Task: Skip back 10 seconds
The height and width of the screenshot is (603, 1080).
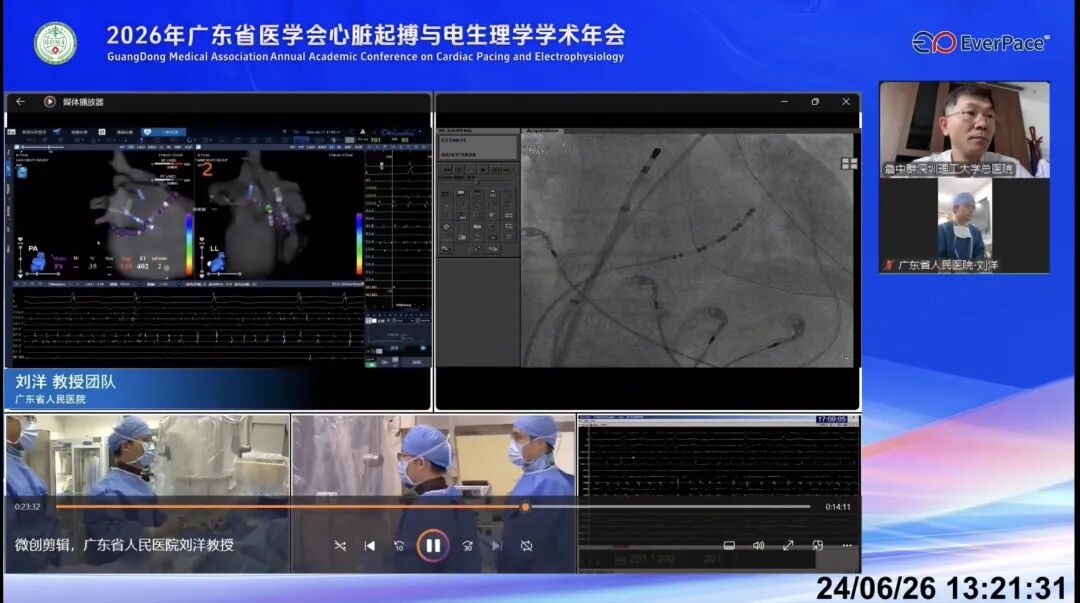Action: (x=399, y=546)
